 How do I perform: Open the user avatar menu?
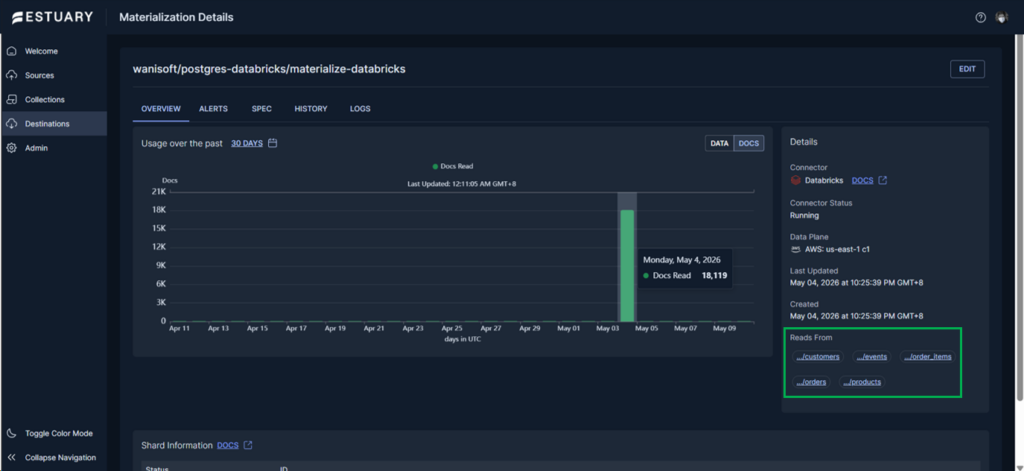pyautogui.click(x=1002, y=18)
